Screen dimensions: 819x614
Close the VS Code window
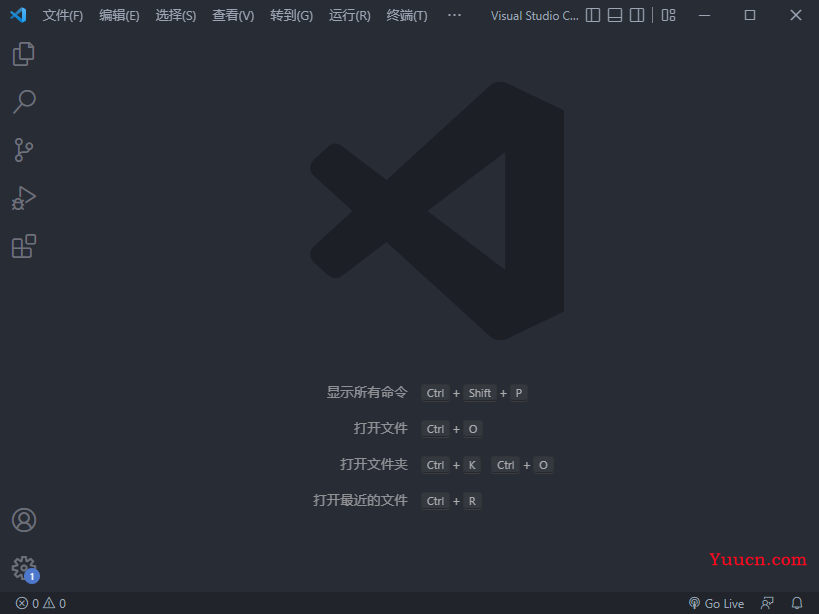pyautogui.click(x=796, y=15)
